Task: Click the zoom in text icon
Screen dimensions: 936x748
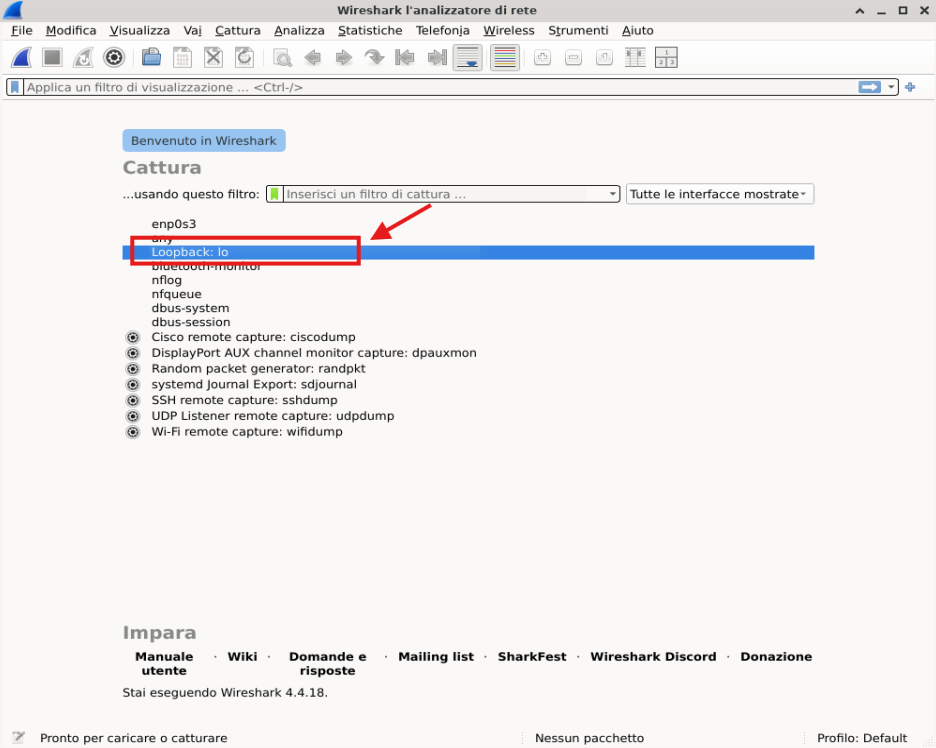Action: point(542,58)
